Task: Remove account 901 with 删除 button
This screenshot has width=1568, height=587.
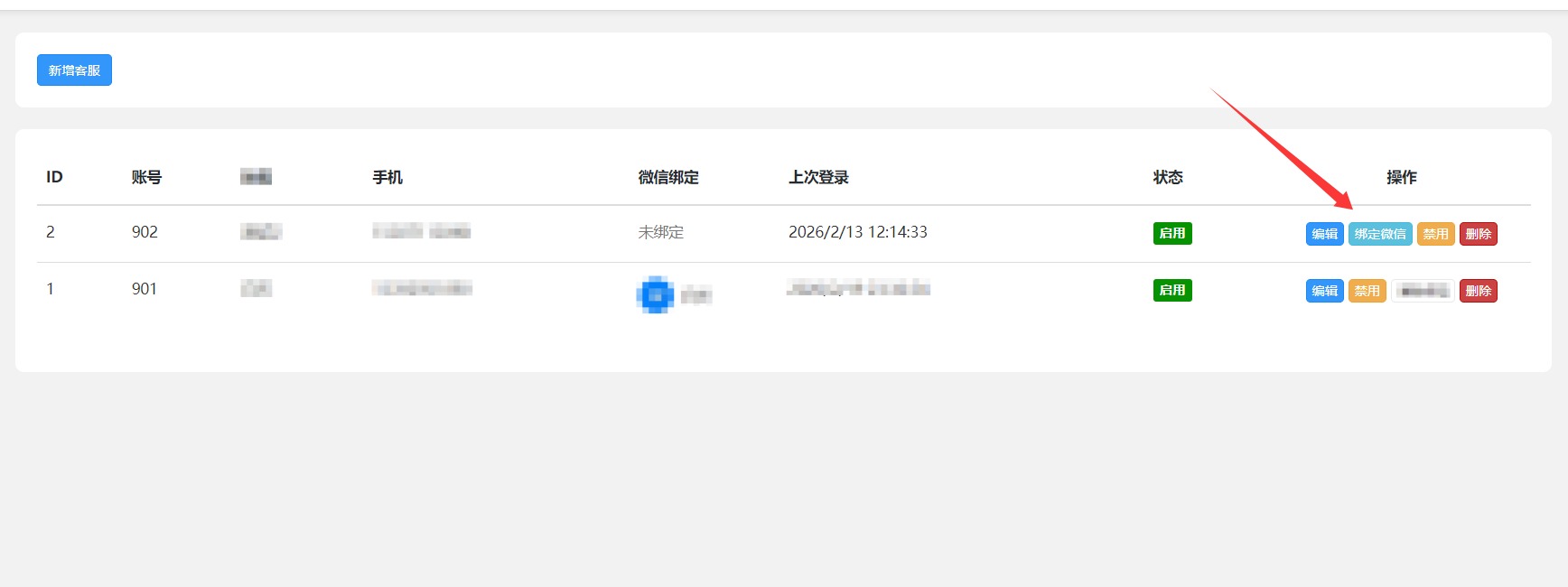Action: pos(1478,291)
